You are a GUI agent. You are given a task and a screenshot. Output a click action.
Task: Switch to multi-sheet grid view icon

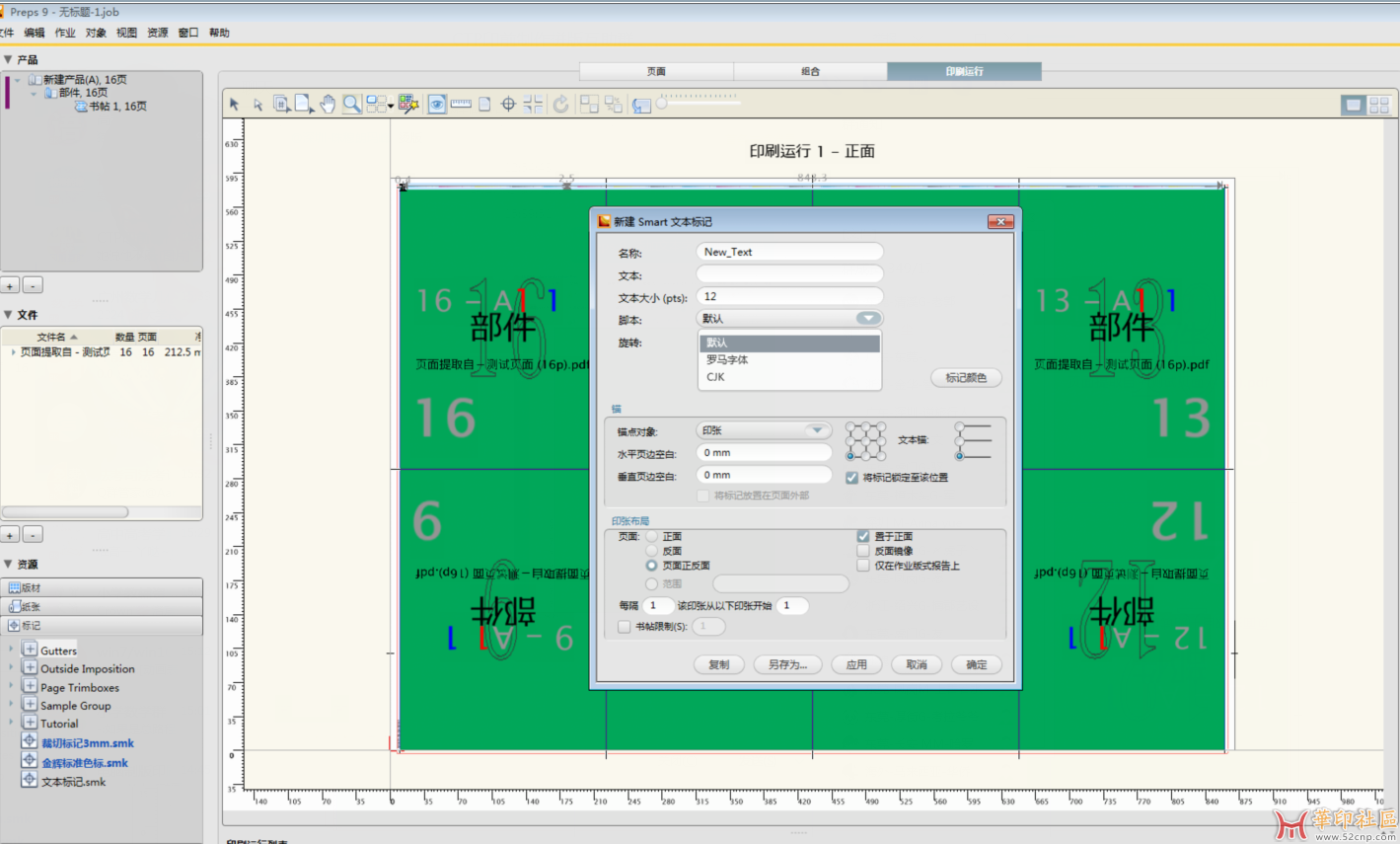point(1379,105)
